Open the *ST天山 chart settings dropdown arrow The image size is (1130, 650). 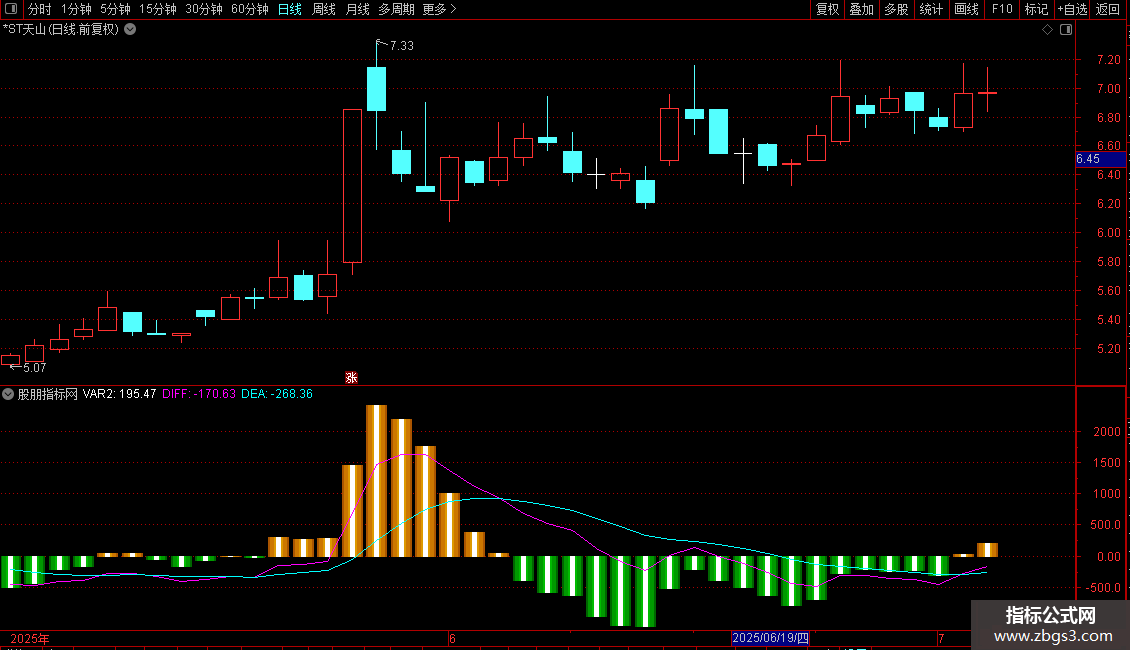point(130,30)
